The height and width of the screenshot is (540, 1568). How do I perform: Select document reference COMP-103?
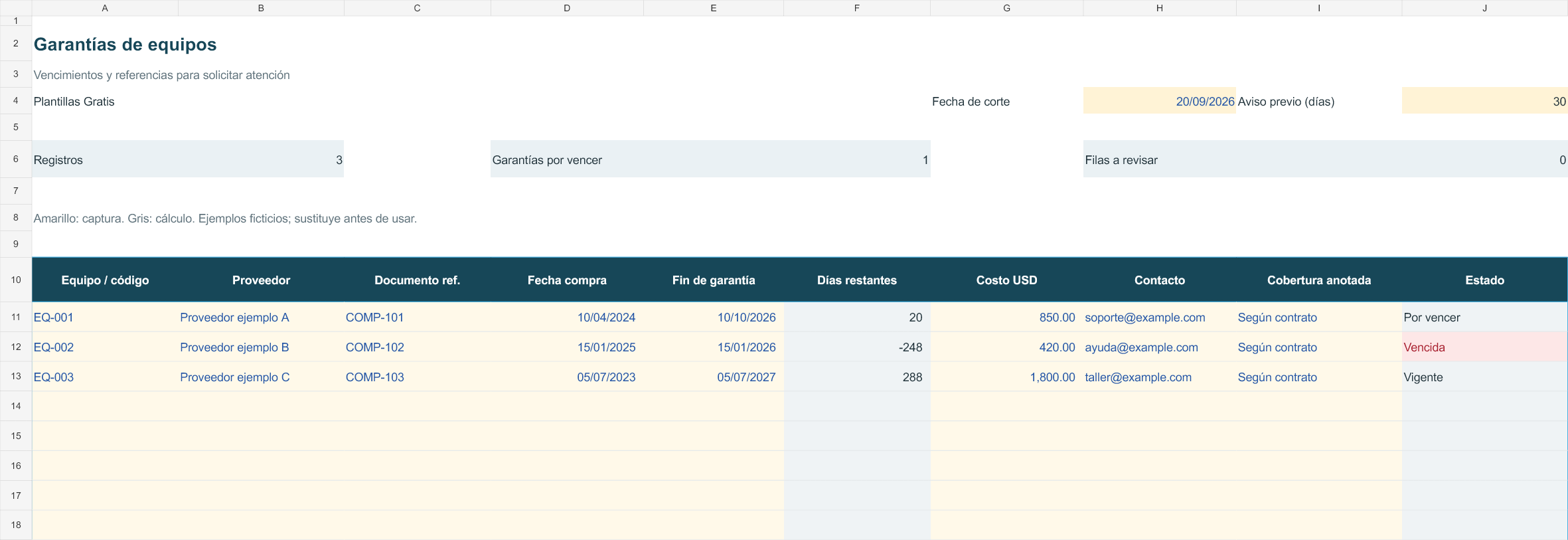(417, 377)
